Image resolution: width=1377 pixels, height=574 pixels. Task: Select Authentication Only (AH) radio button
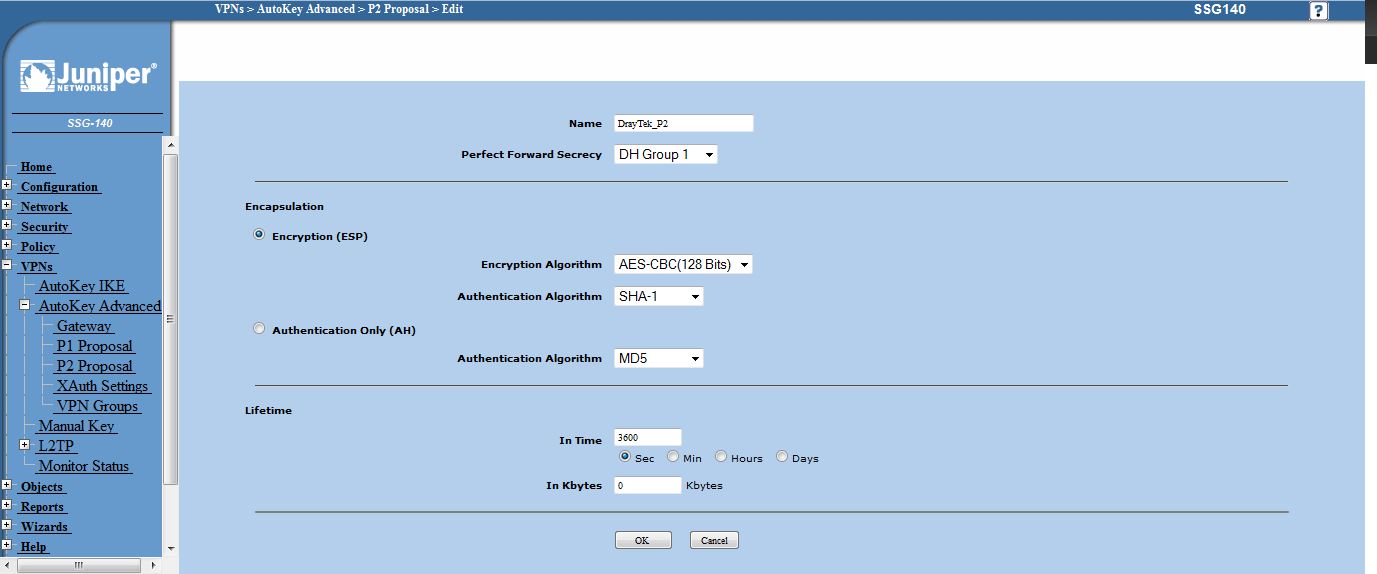click(260, 329)
